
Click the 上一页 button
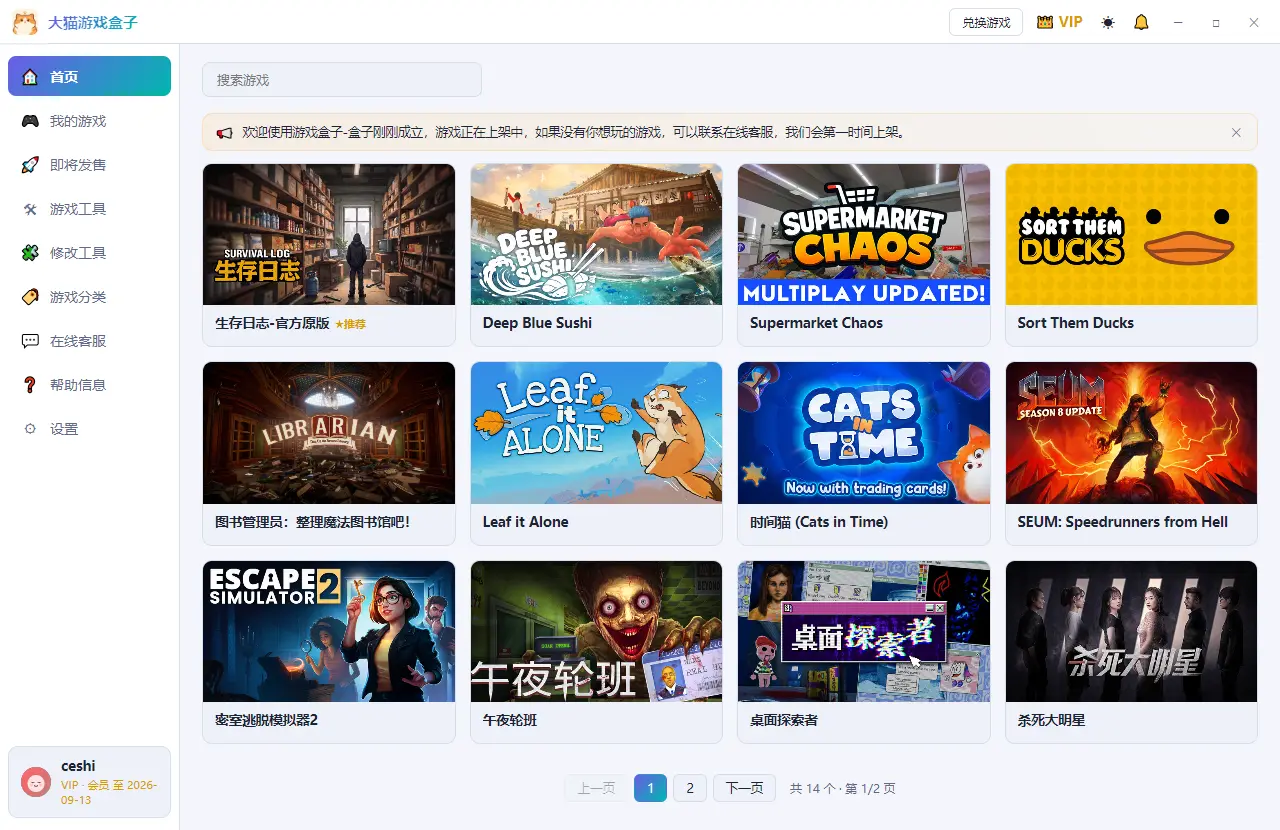coord(596,788)
